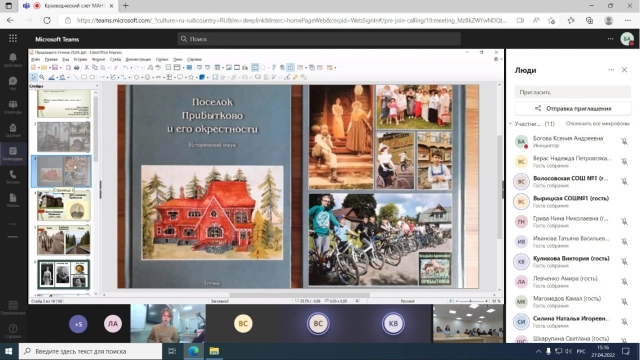This screenshot has width=640, height=360.
Task: Open Insert Table dropdown arrow in Impress
Action: coord(223,68)
